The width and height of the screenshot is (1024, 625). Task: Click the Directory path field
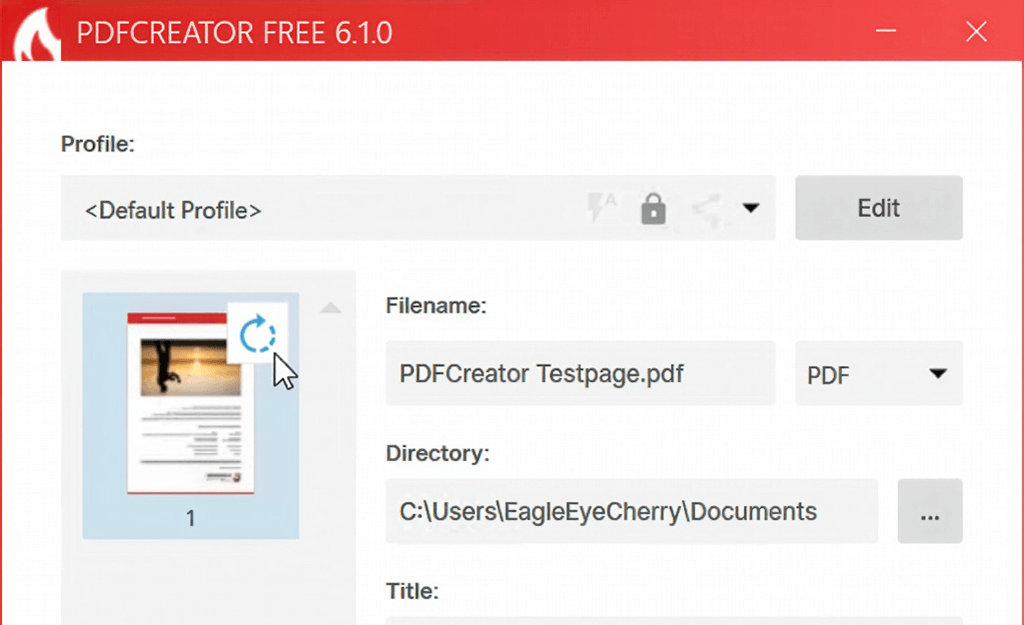coord(630,512)
